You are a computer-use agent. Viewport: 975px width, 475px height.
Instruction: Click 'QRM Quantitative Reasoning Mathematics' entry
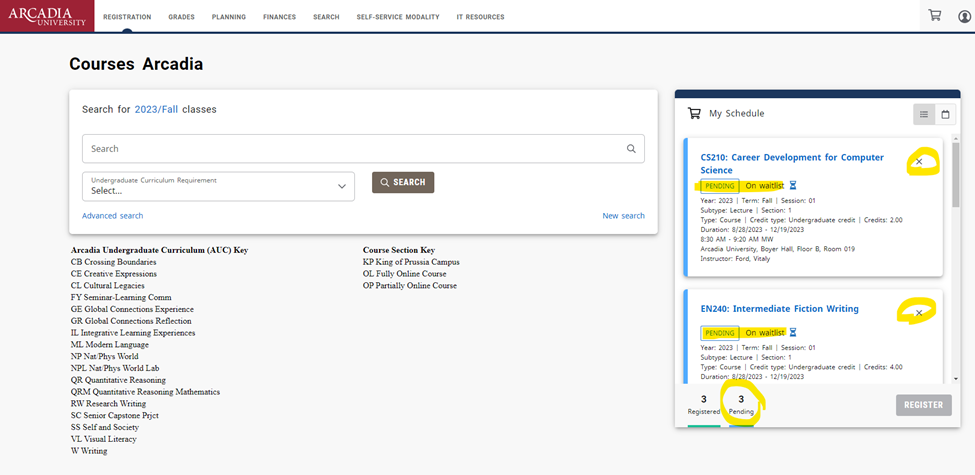pos(146,392)
